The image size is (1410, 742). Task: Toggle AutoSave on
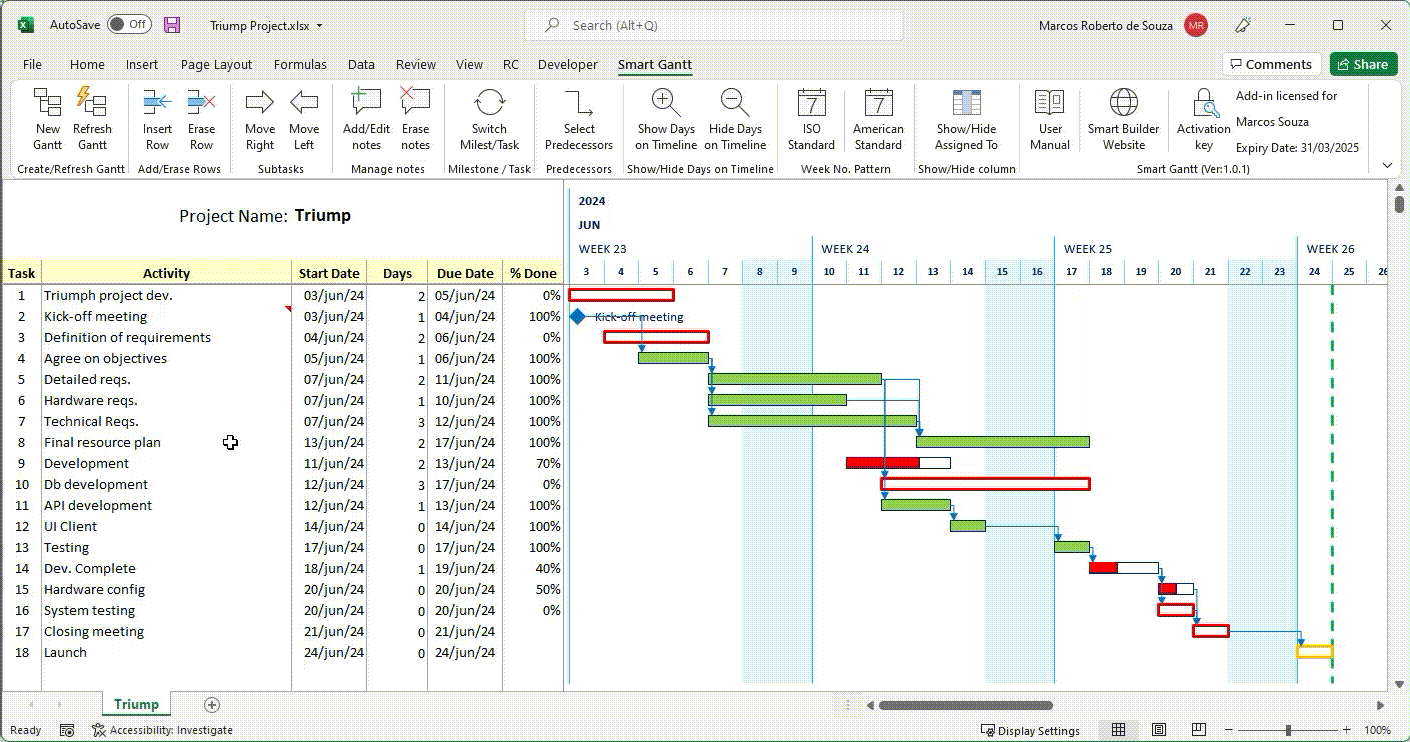(x=129, y=25)
